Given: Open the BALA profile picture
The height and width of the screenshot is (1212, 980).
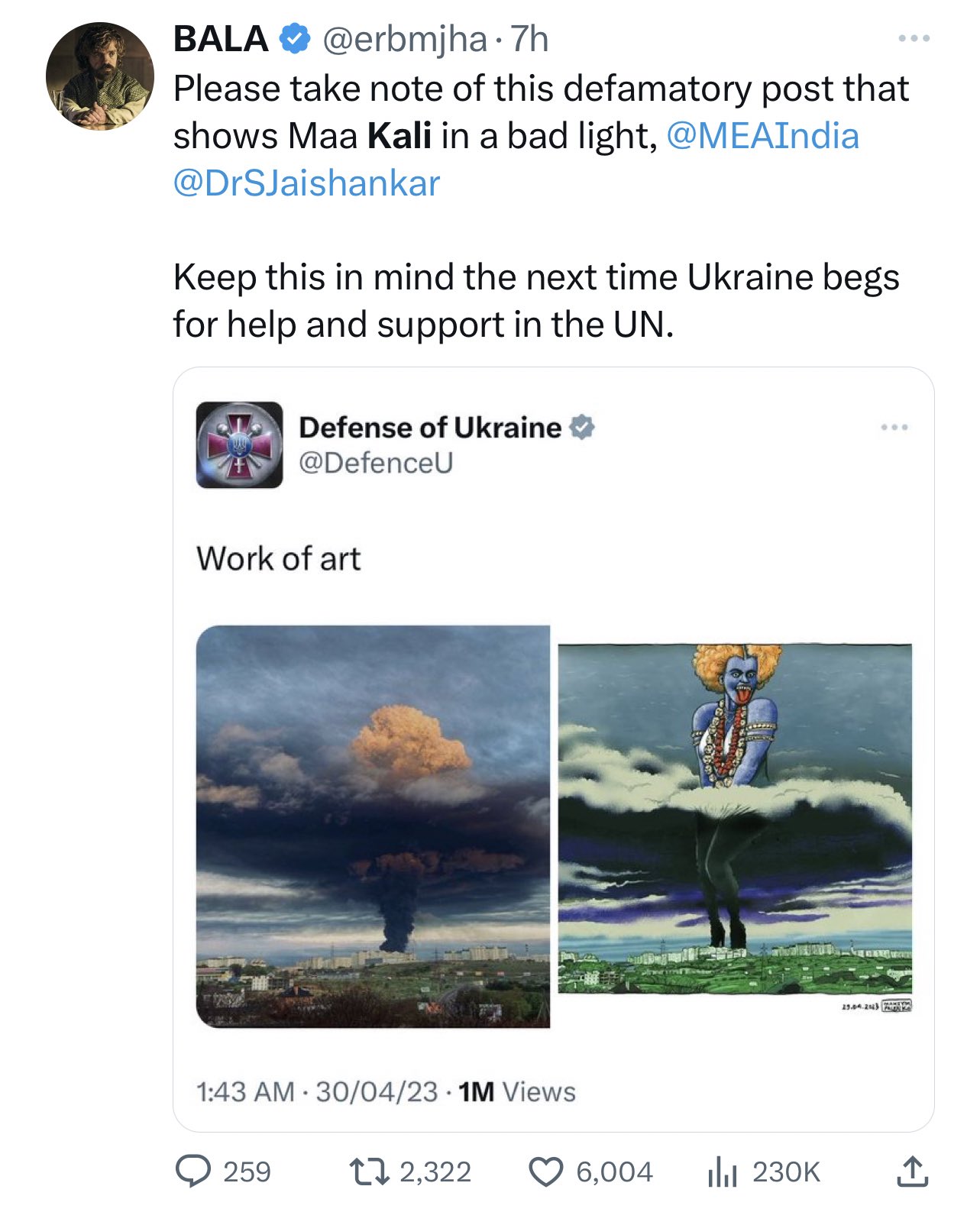Looking at the screenshot, I should click(100, 76).
